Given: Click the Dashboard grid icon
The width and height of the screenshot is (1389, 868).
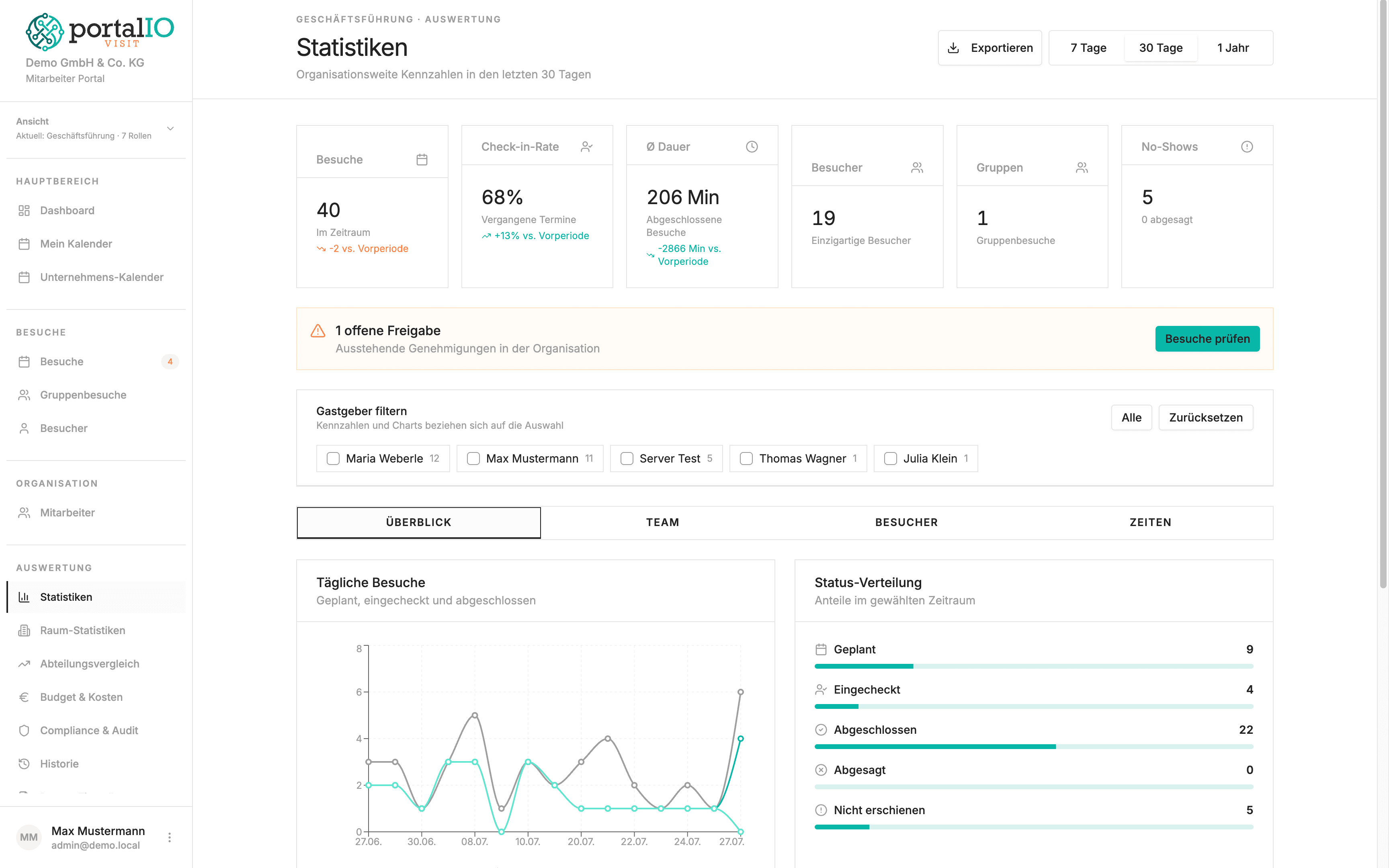Looking at the screenshot, I should (24, 211).
